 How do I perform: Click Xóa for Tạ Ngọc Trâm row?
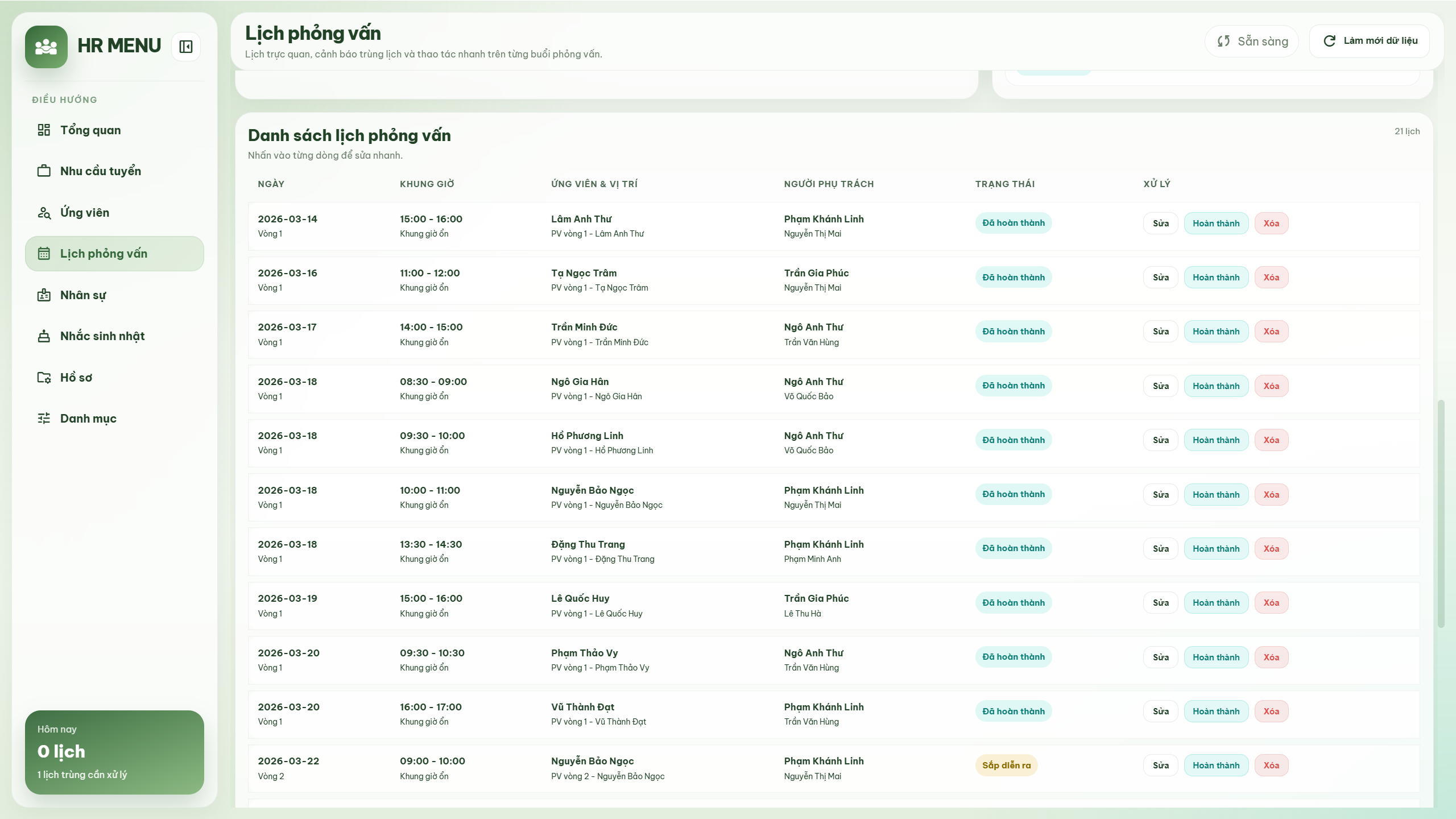(x=1271, y=278)
